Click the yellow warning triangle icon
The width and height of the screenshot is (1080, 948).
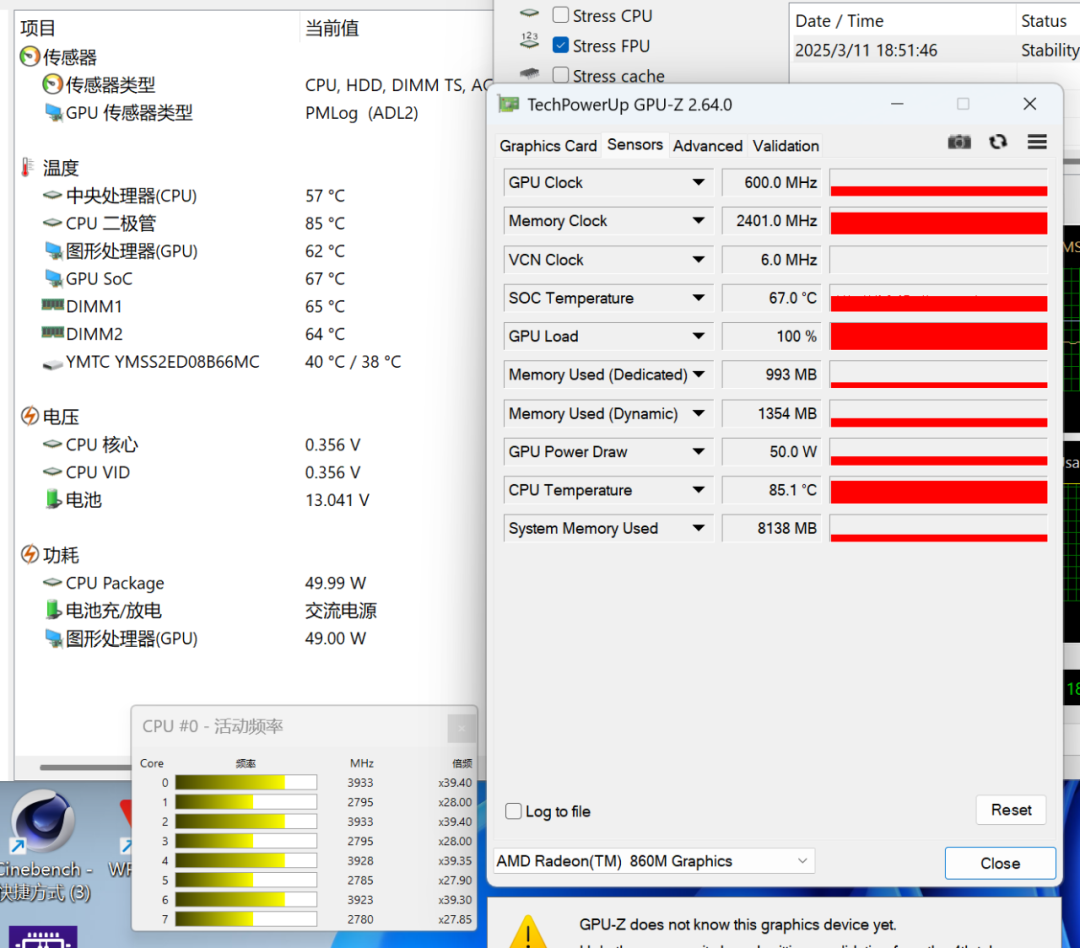click(x=528, y=931)
